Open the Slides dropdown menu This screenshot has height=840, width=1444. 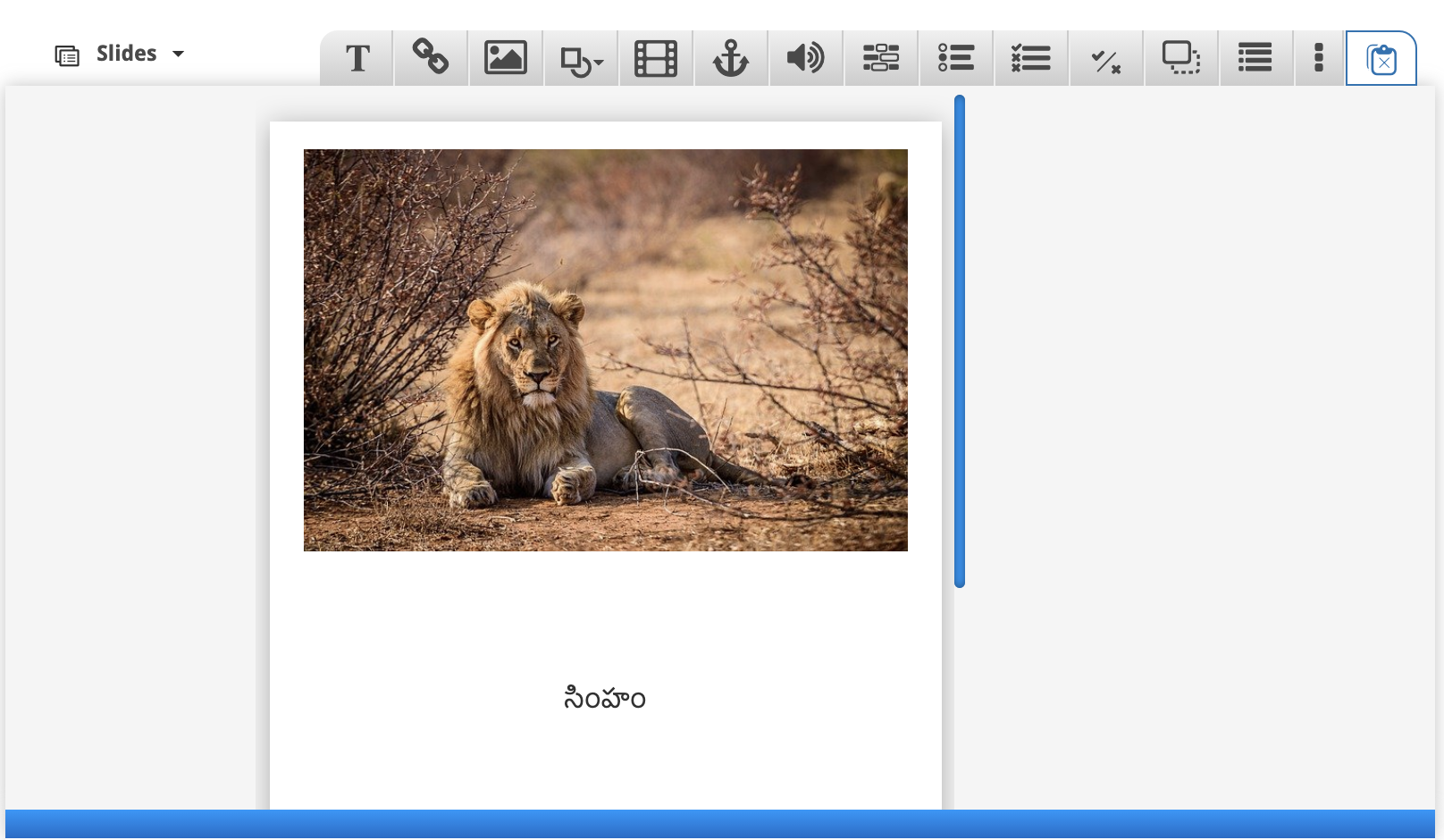120,55
